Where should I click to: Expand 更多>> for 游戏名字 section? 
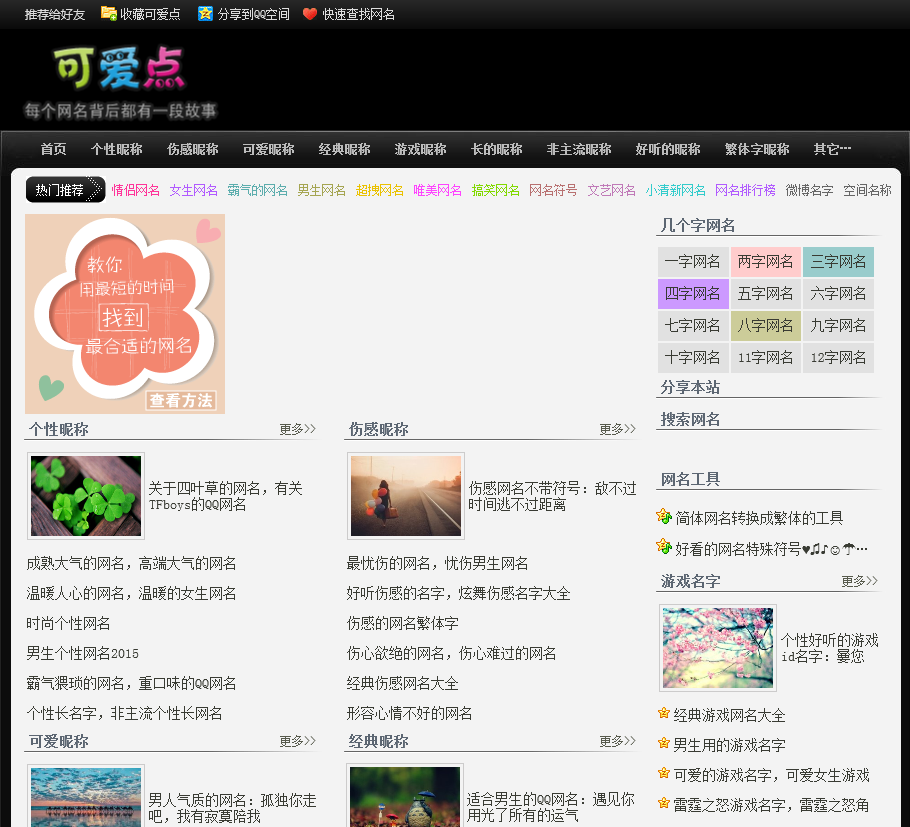pos(860,581)
